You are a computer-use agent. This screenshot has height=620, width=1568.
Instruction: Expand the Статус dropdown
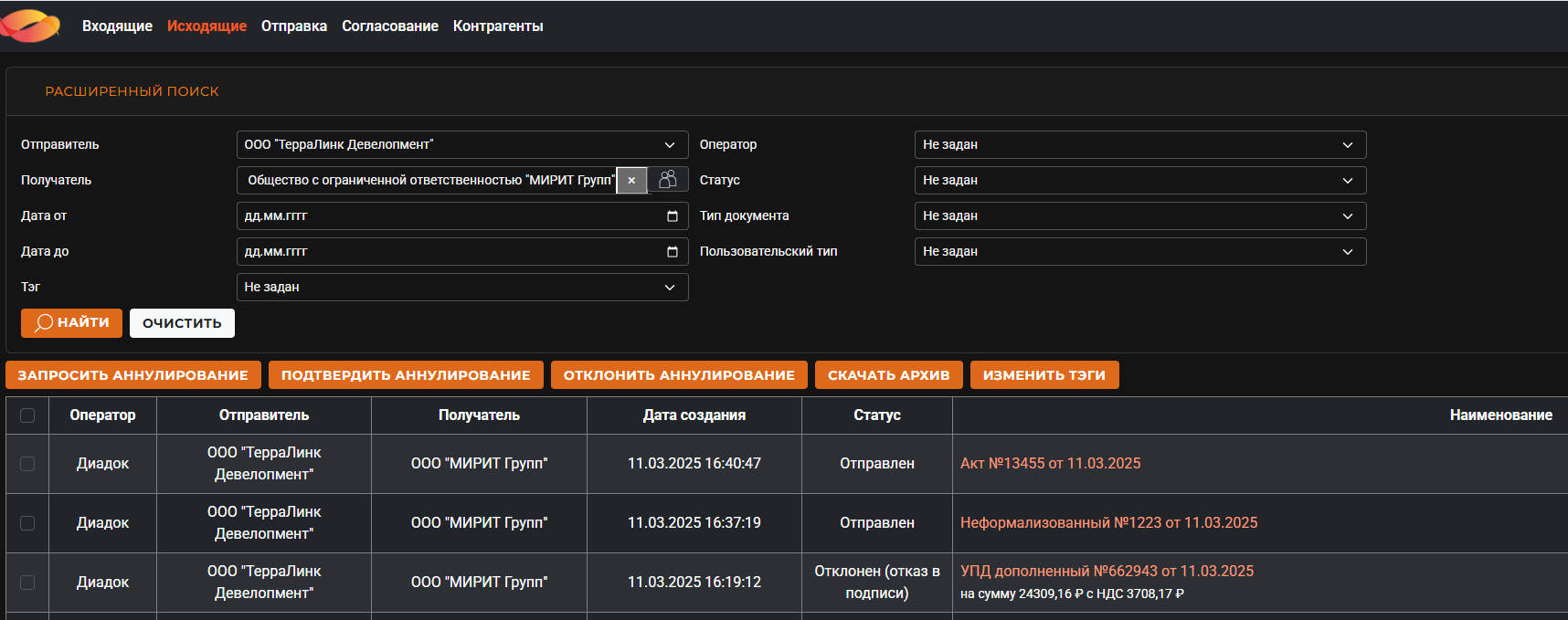1140,181
